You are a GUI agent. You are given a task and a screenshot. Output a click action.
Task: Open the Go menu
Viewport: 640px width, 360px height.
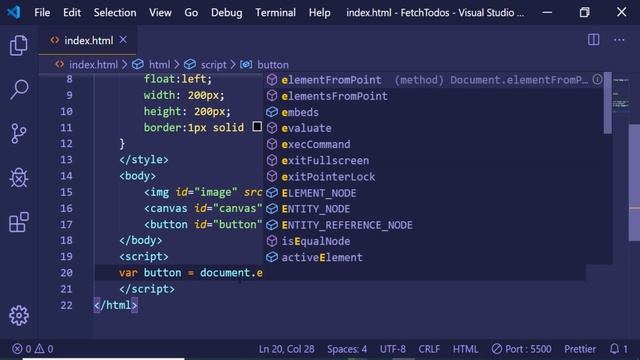click(191, 13)
